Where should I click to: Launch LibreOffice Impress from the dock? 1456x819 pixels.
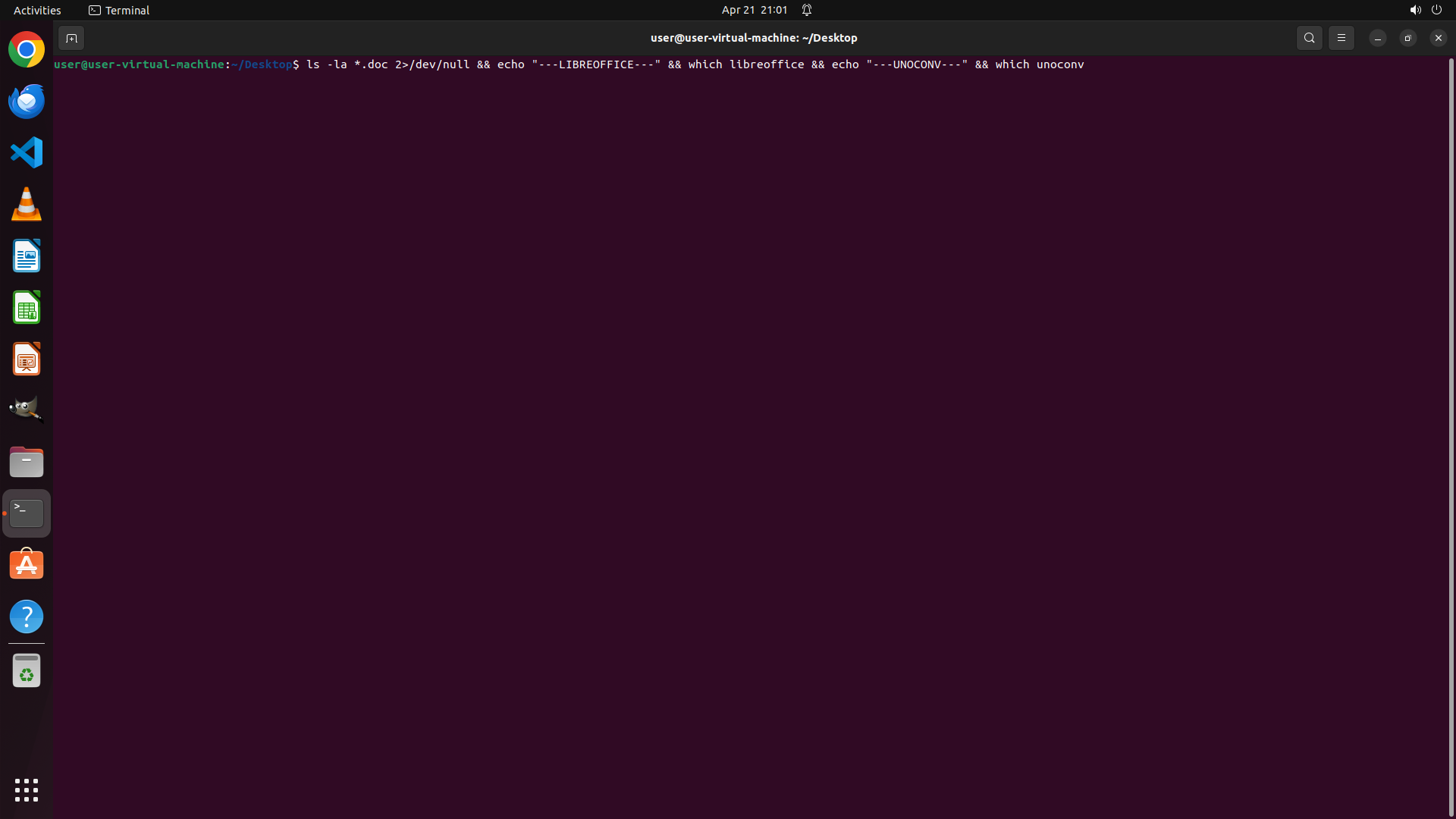[x=27, y=359]
